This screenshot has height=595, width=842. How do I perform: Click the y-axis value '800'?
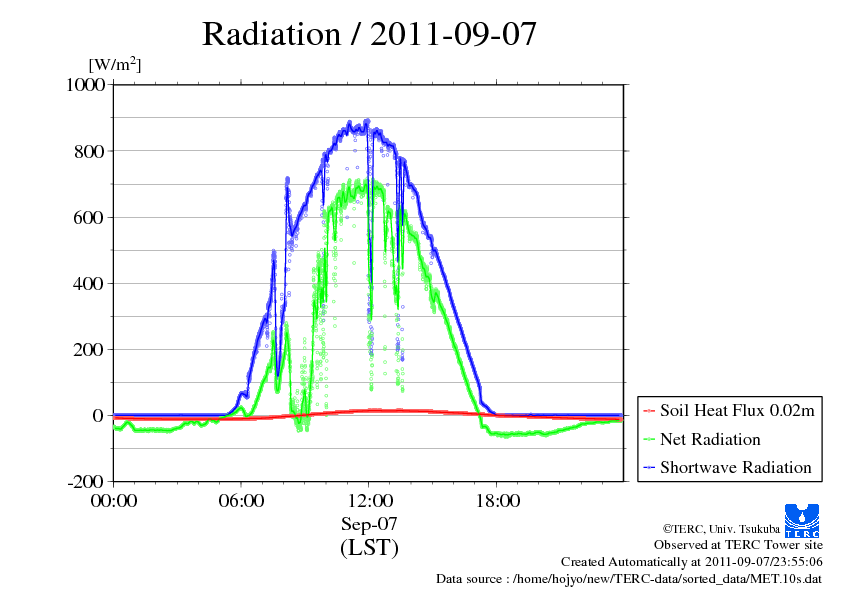tap(89, 151)
